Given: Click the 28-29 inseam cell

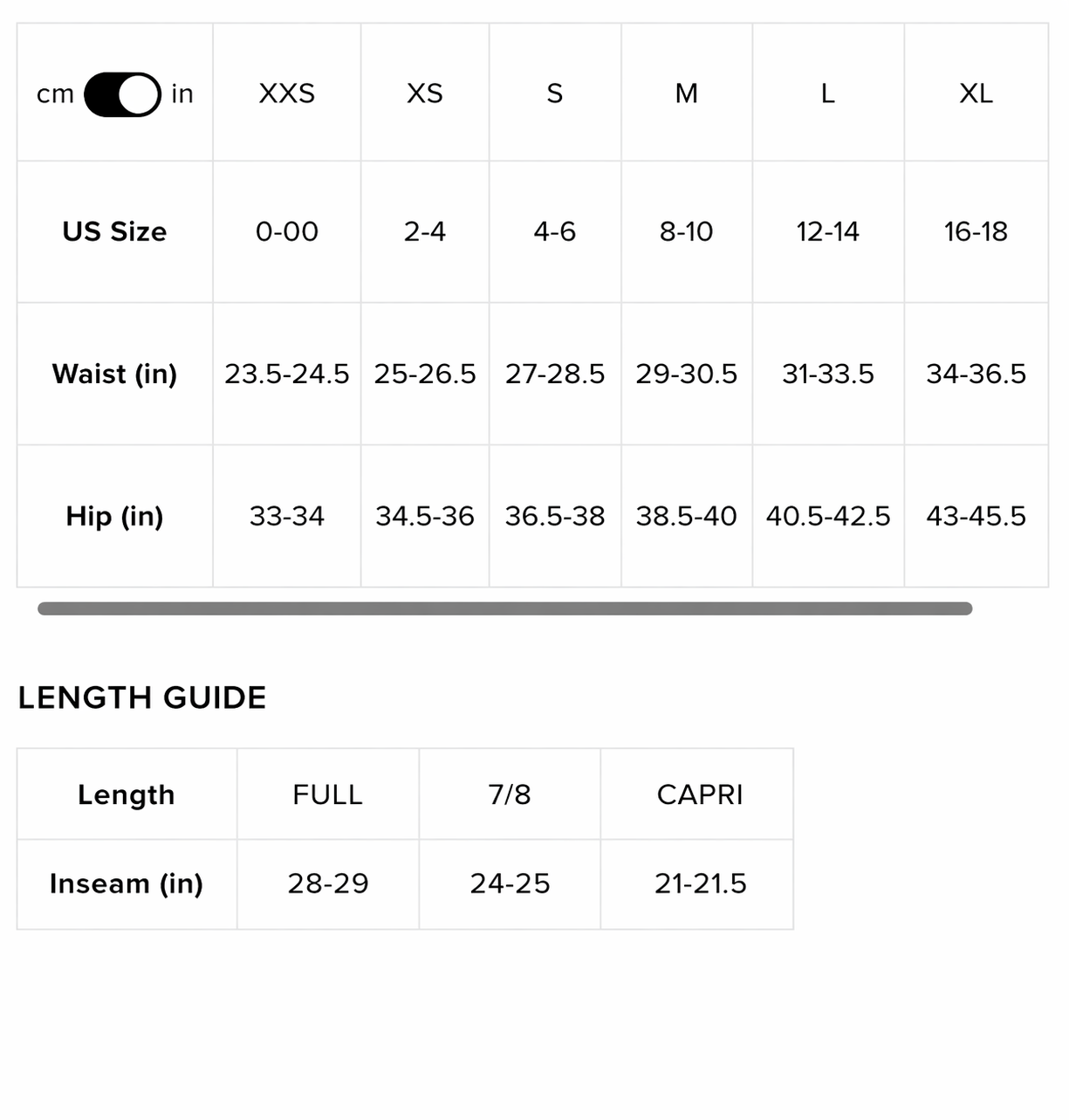Looking at the screenshot, I should 327,883.
